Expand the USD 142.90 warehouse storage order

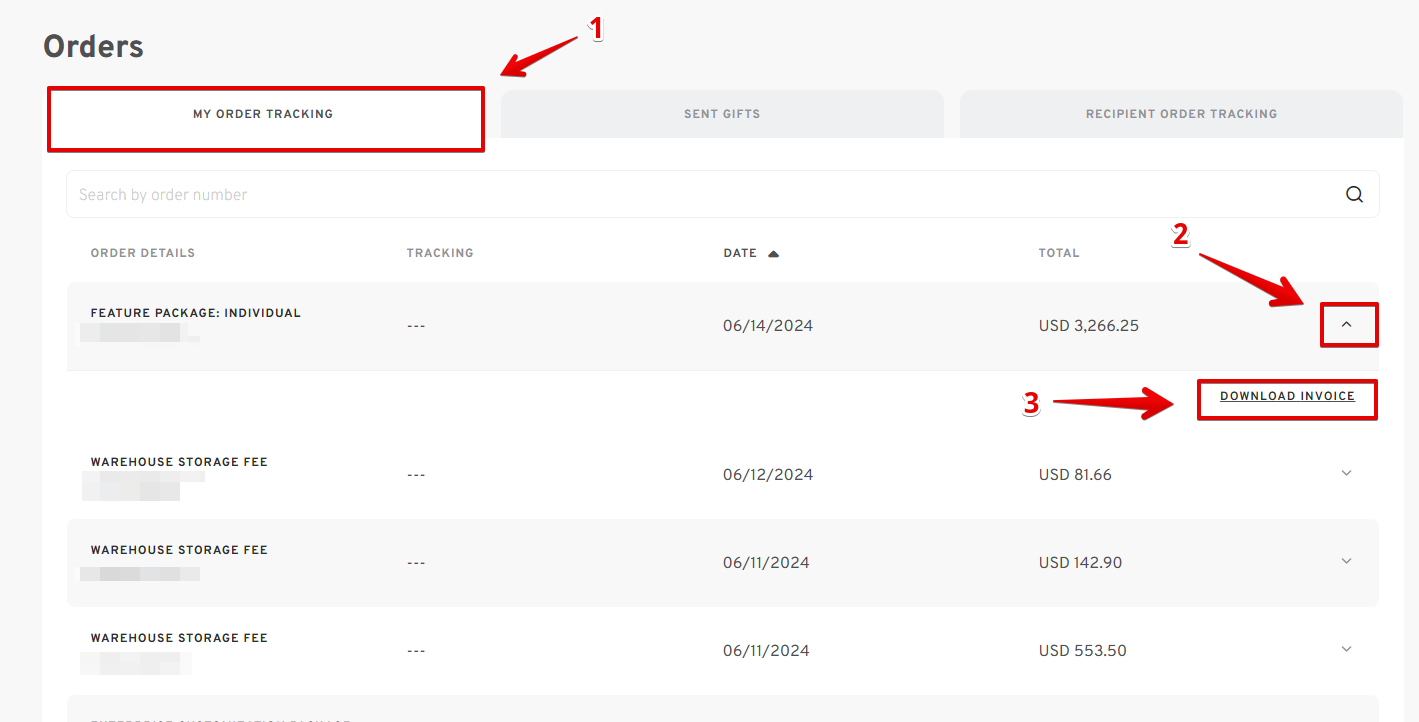coord(1346,561)
